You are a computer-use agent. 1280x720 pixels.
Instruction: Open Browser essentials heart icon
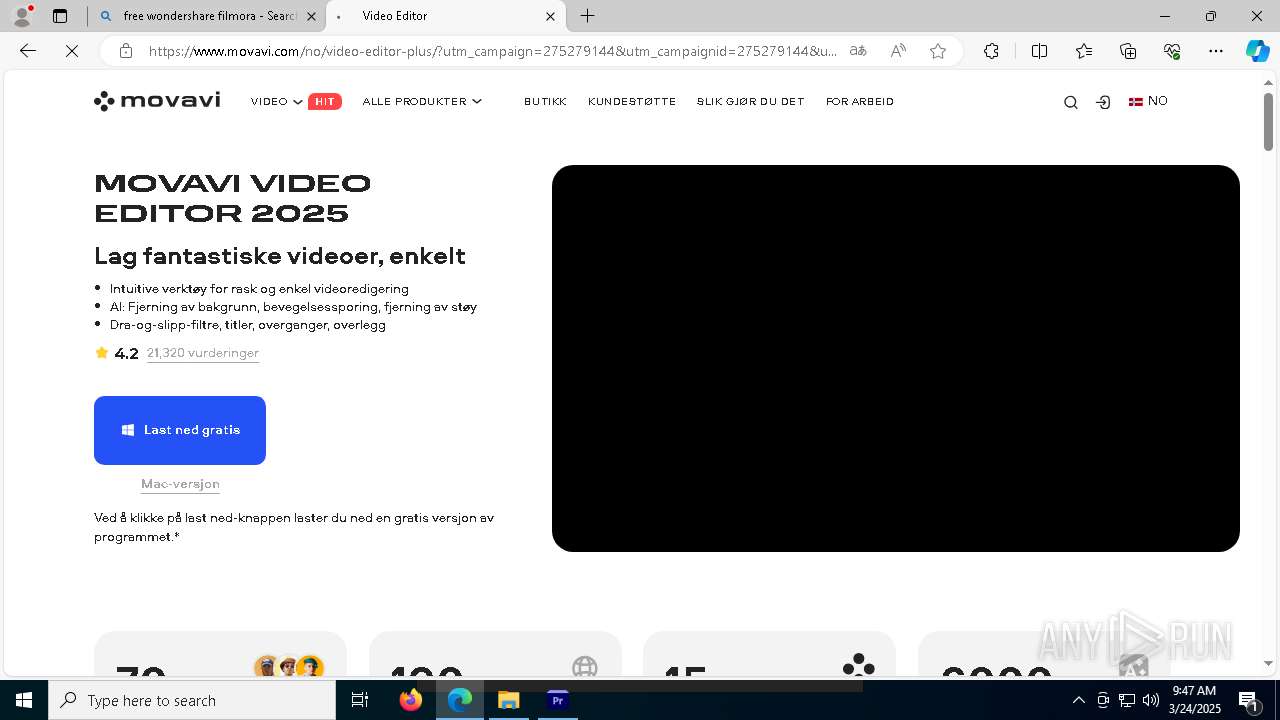[x=1172, y=51]
